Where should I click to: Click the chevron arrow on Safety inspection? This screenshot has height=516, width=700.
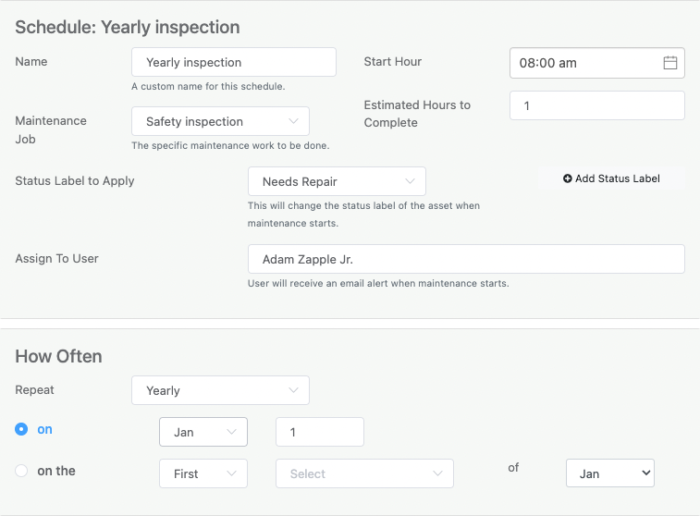coord(293,122)
